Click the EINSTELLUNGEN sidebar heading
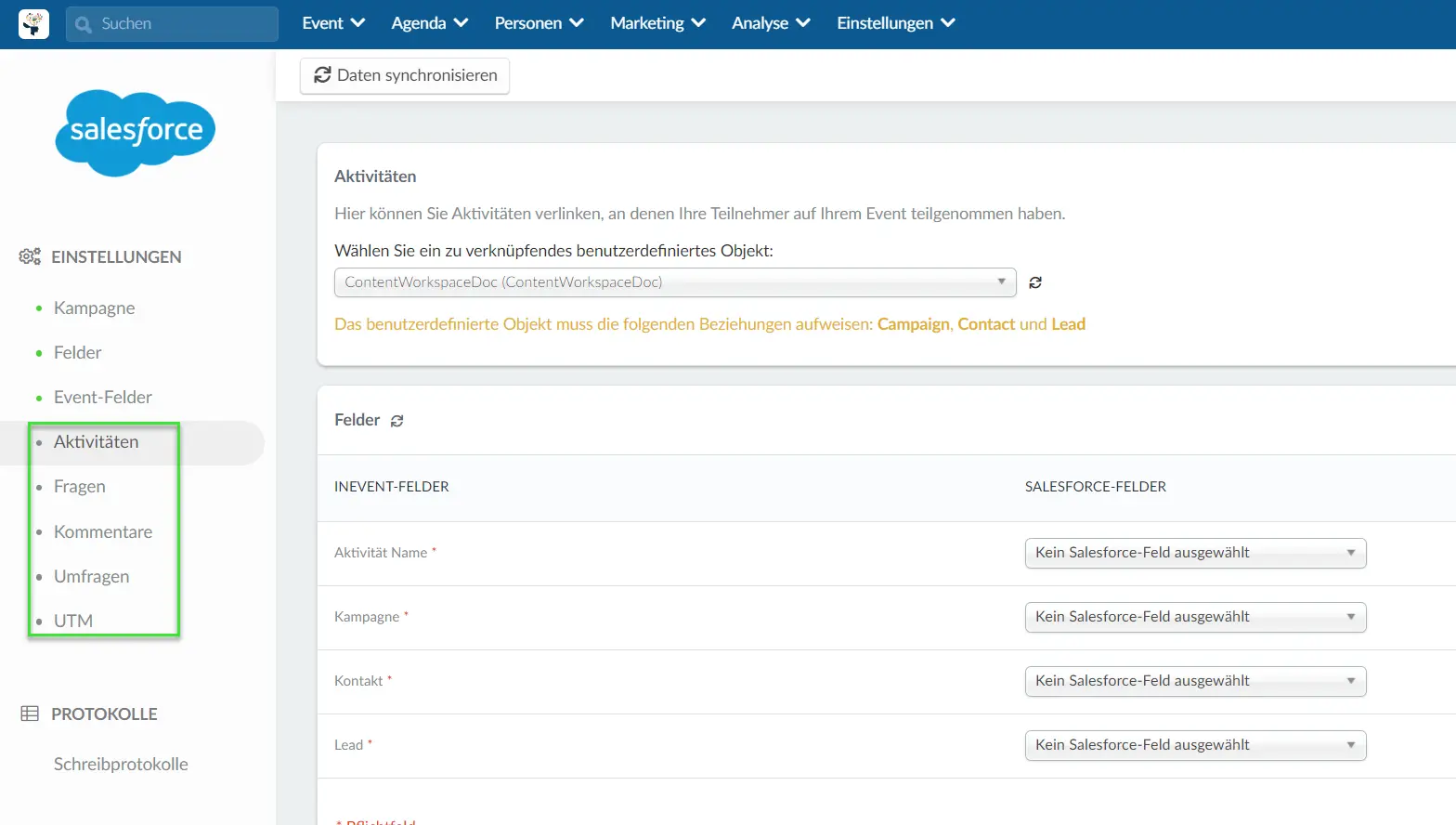This screenshot has width=1456, height=825. 116,257
